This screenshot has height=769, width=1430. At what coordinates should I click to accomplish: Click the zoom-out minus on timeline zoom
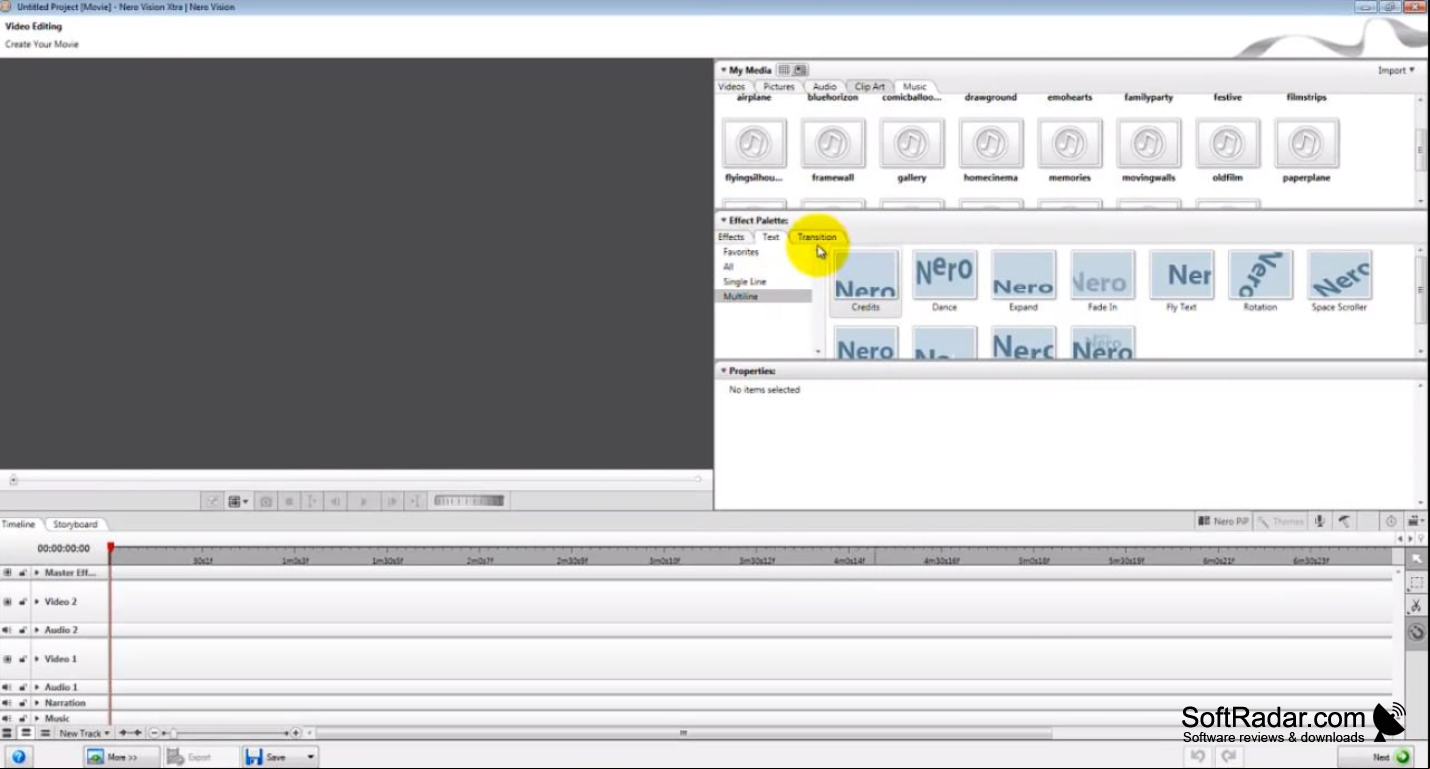[155, 733]
